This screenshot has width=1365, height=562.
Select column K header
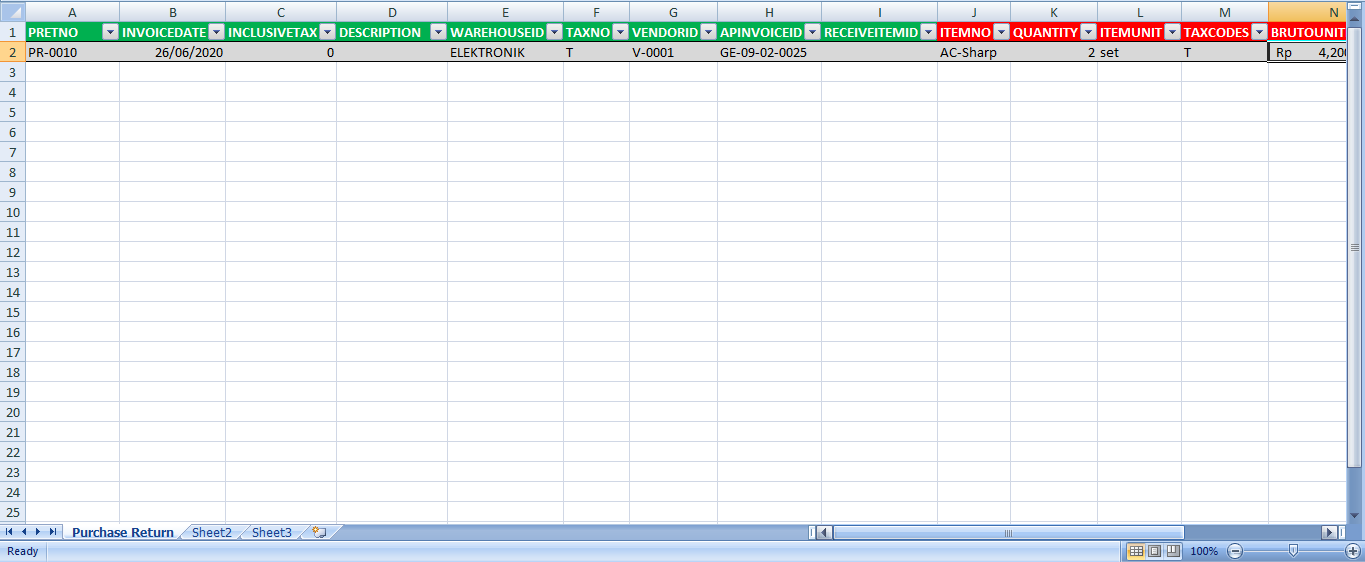pos(1054,12)
